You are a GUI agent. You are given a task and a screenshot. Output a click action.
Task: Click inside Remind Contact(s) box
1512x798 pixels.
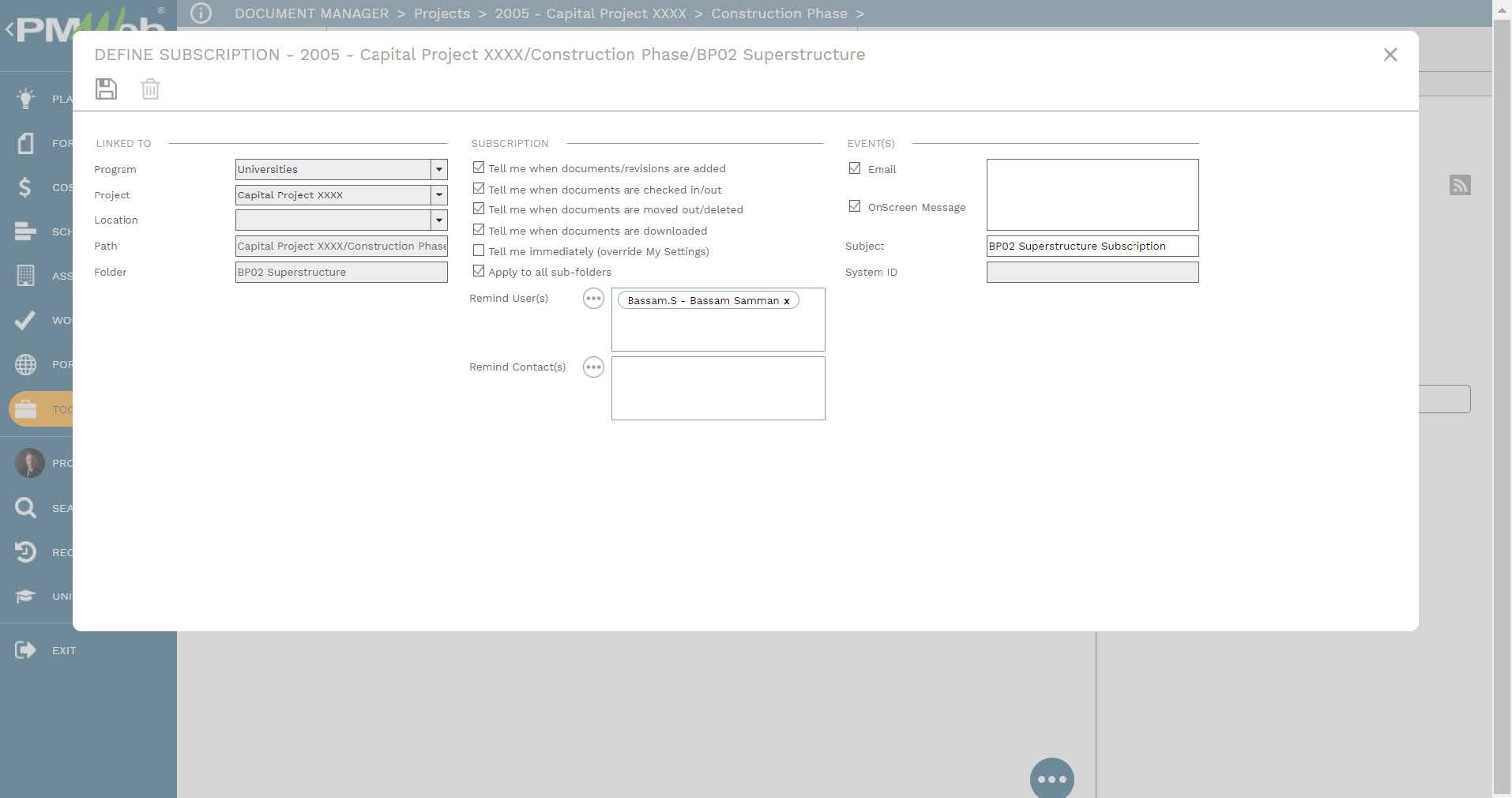pos(718,388)
